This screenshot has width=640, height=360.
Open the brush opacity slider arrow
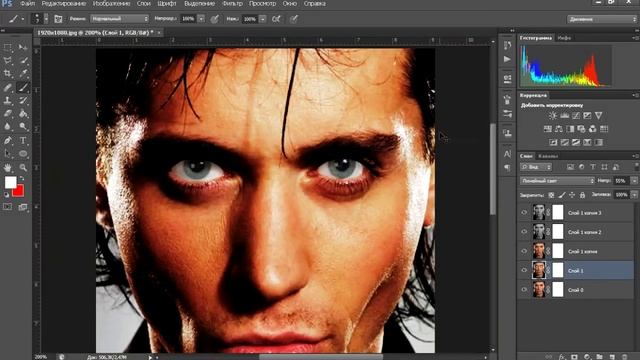click(x=201, y=19)
